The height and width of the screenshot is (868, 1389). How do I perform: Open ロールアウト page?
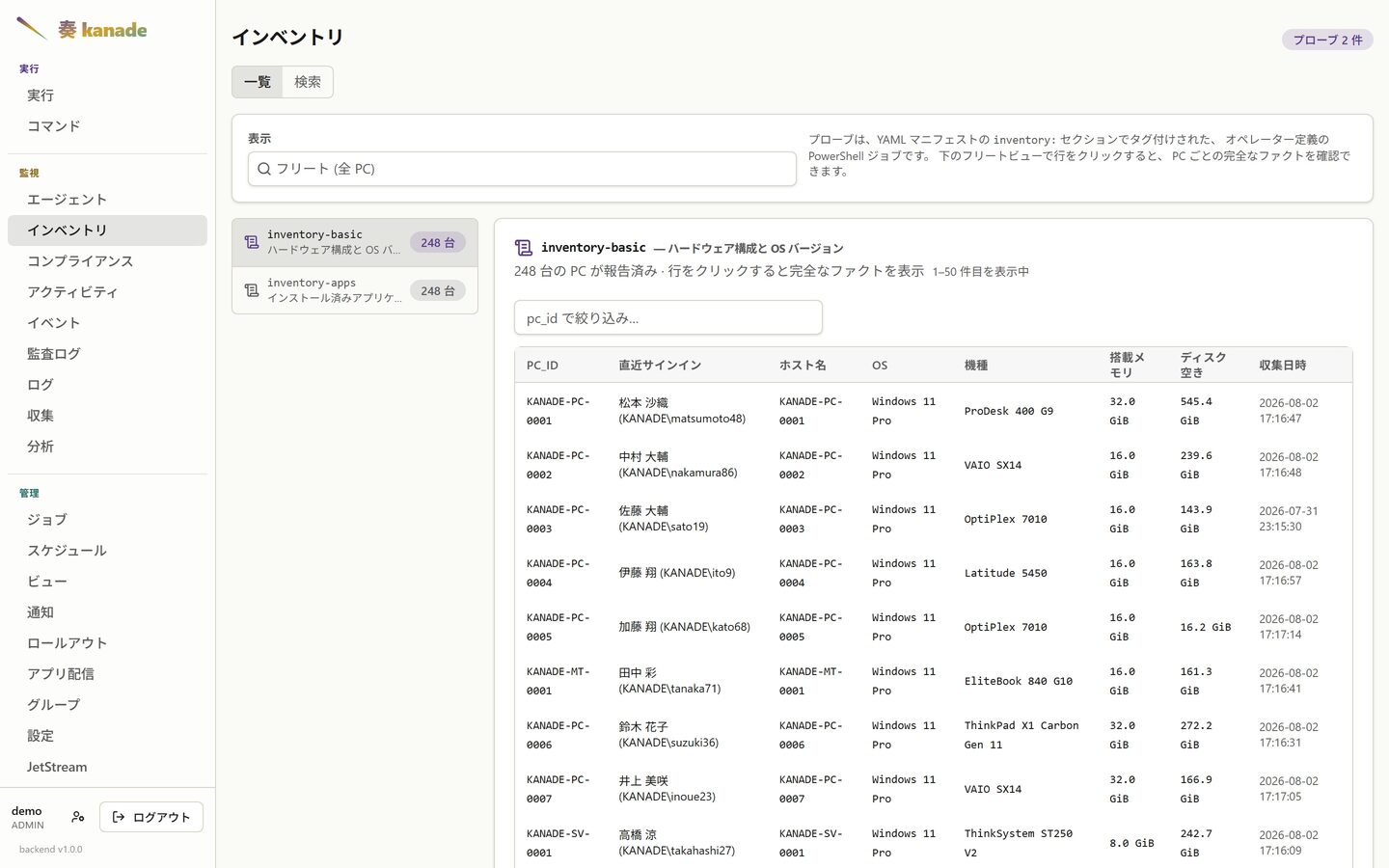pos(107,643)
